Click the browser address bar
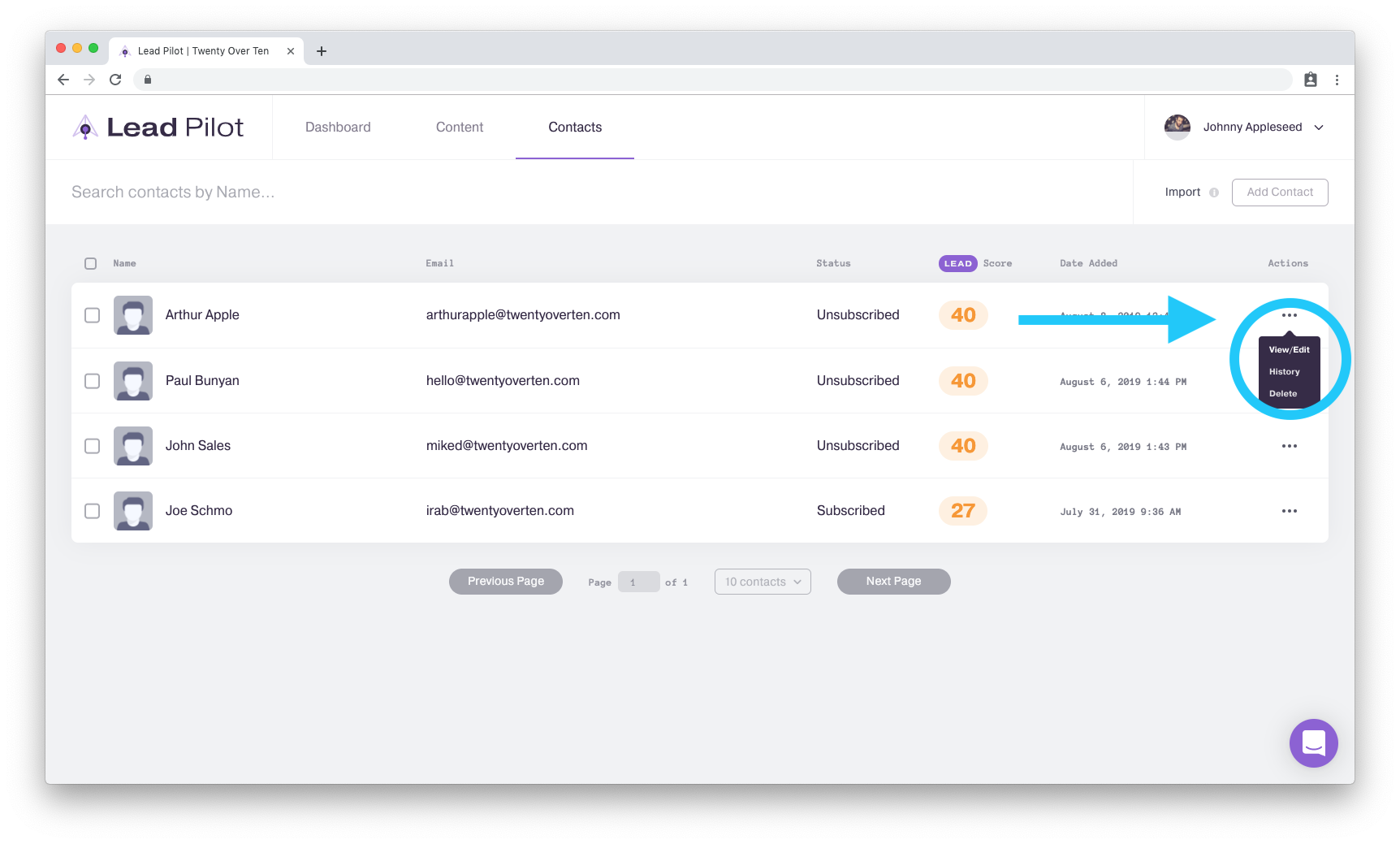Image resolution: width=1400 pixels, height=844 pixels. coord(713,80)
